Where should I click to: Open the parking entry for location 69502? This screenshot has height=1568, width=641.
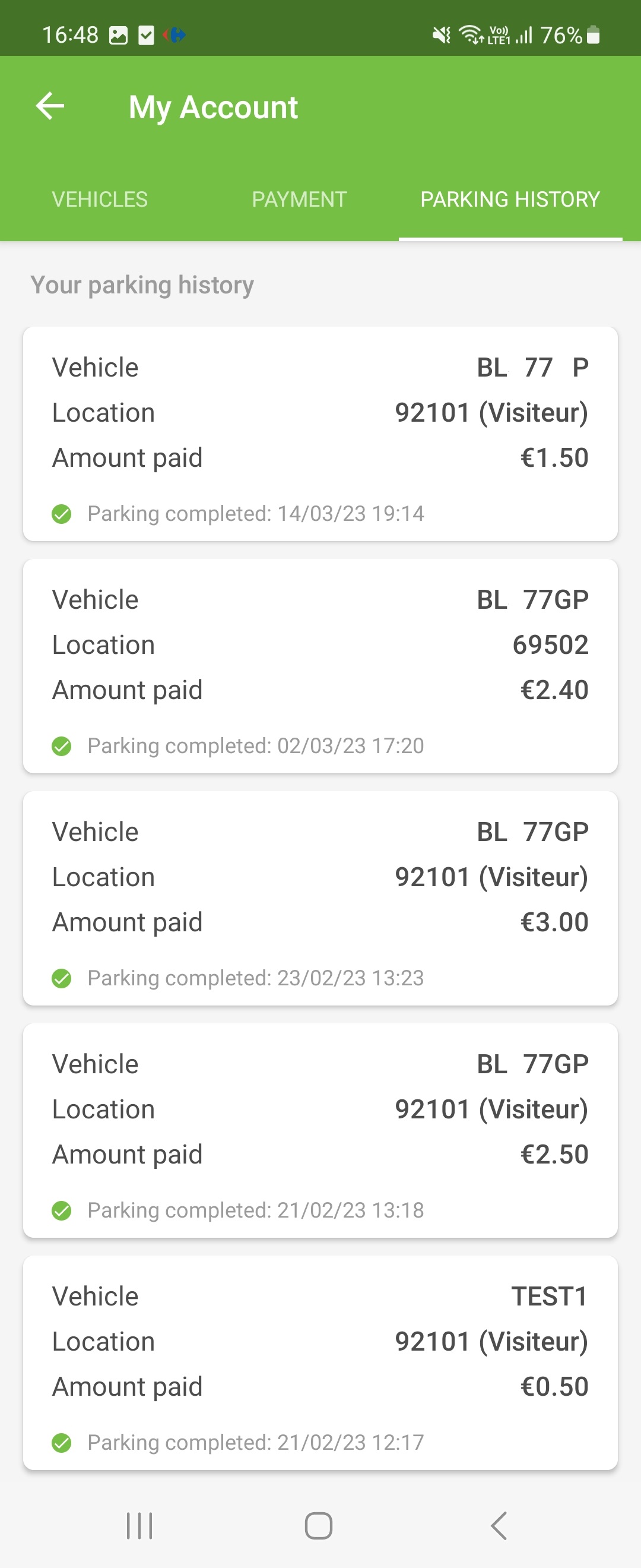(320, 666)
